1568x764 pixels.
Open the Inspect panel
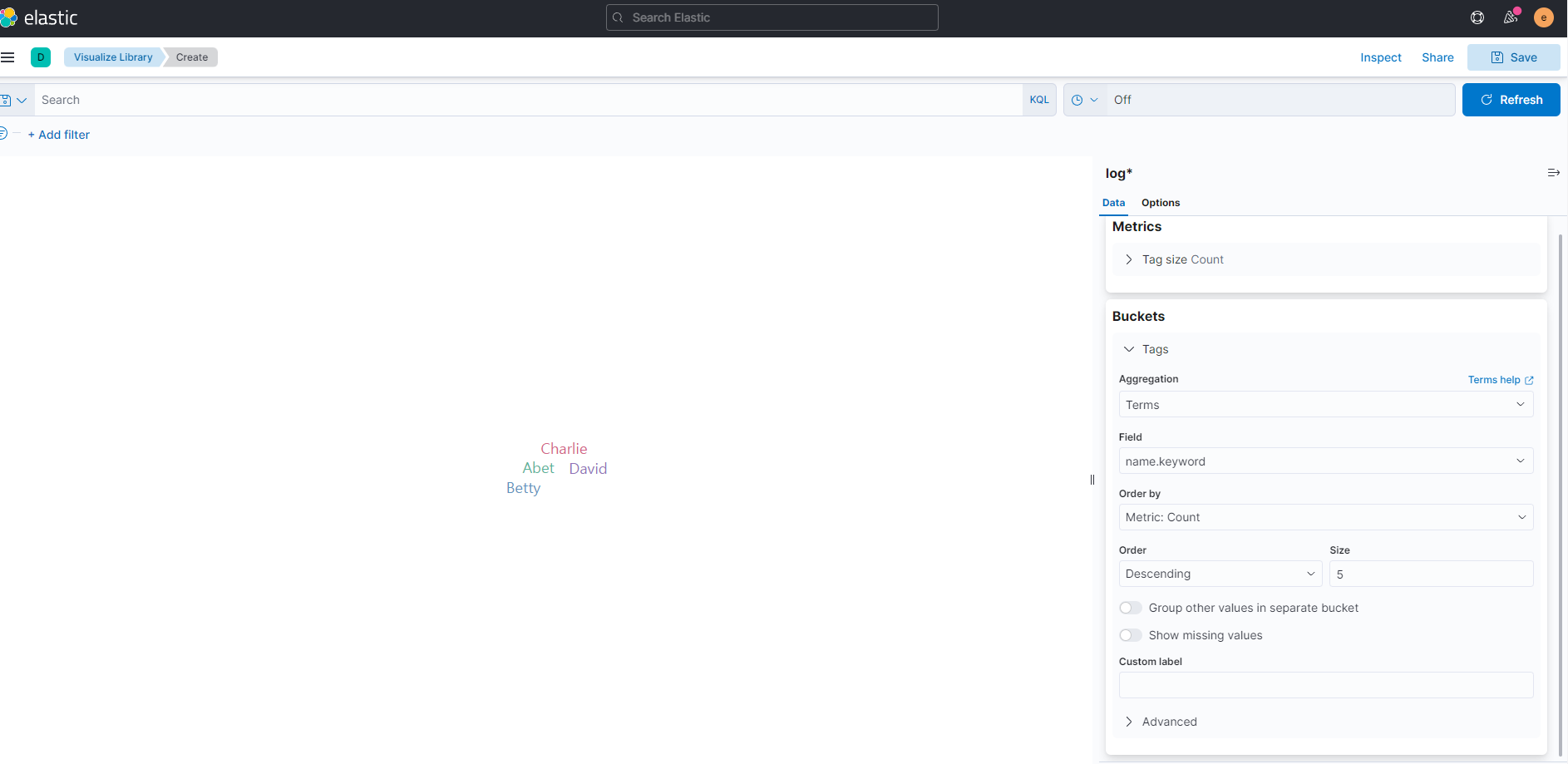(1381, 57)
